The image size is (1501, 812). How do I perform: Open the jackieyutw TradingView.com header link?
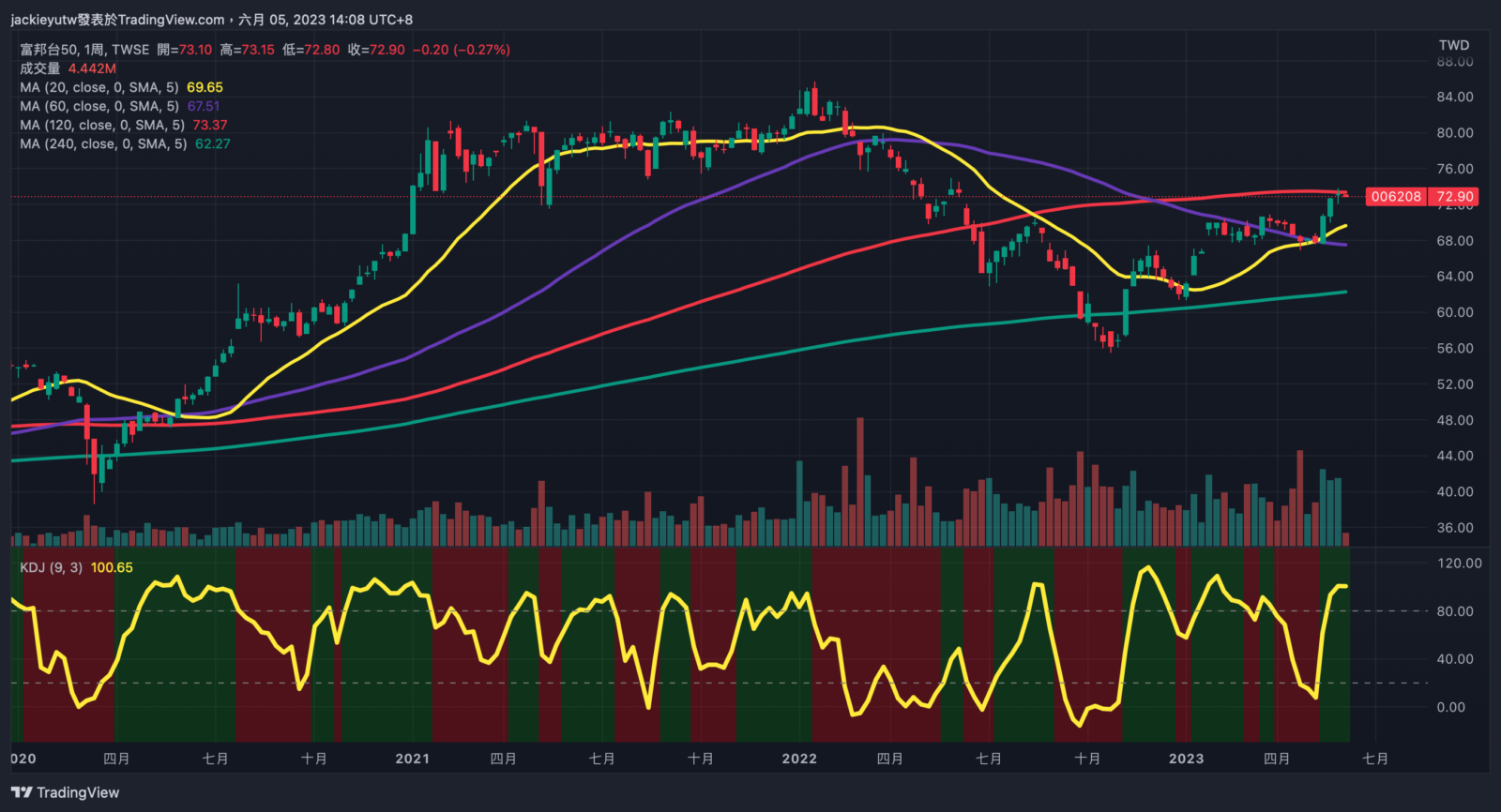(118, 20)
